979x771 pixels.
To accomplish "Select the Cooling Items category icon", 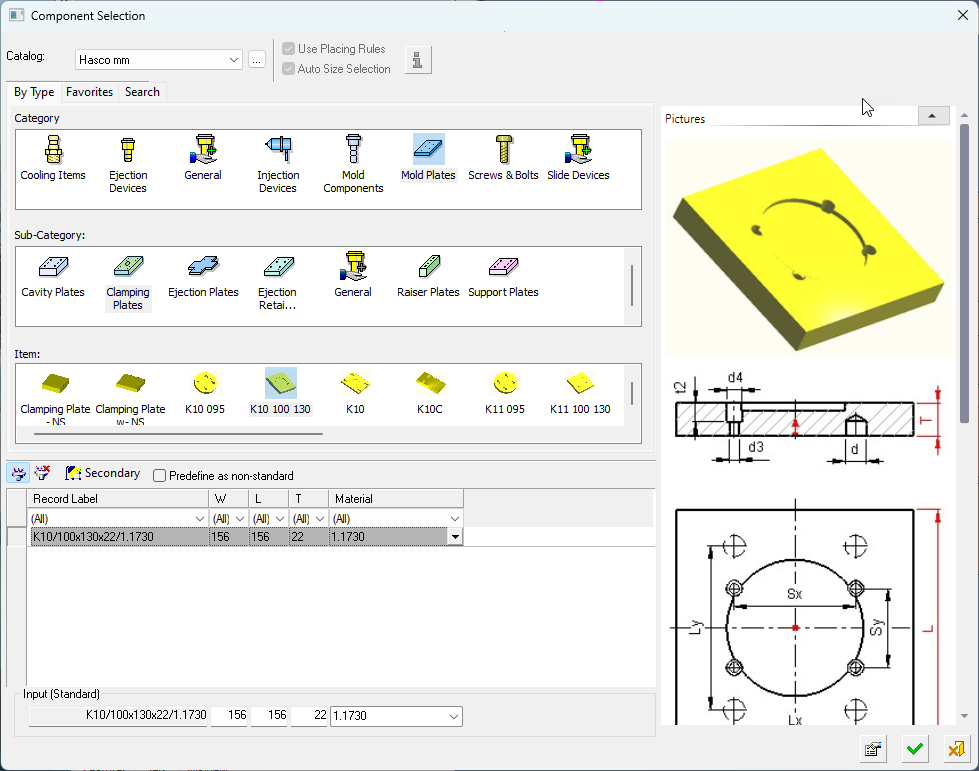I will coord(53,152).
